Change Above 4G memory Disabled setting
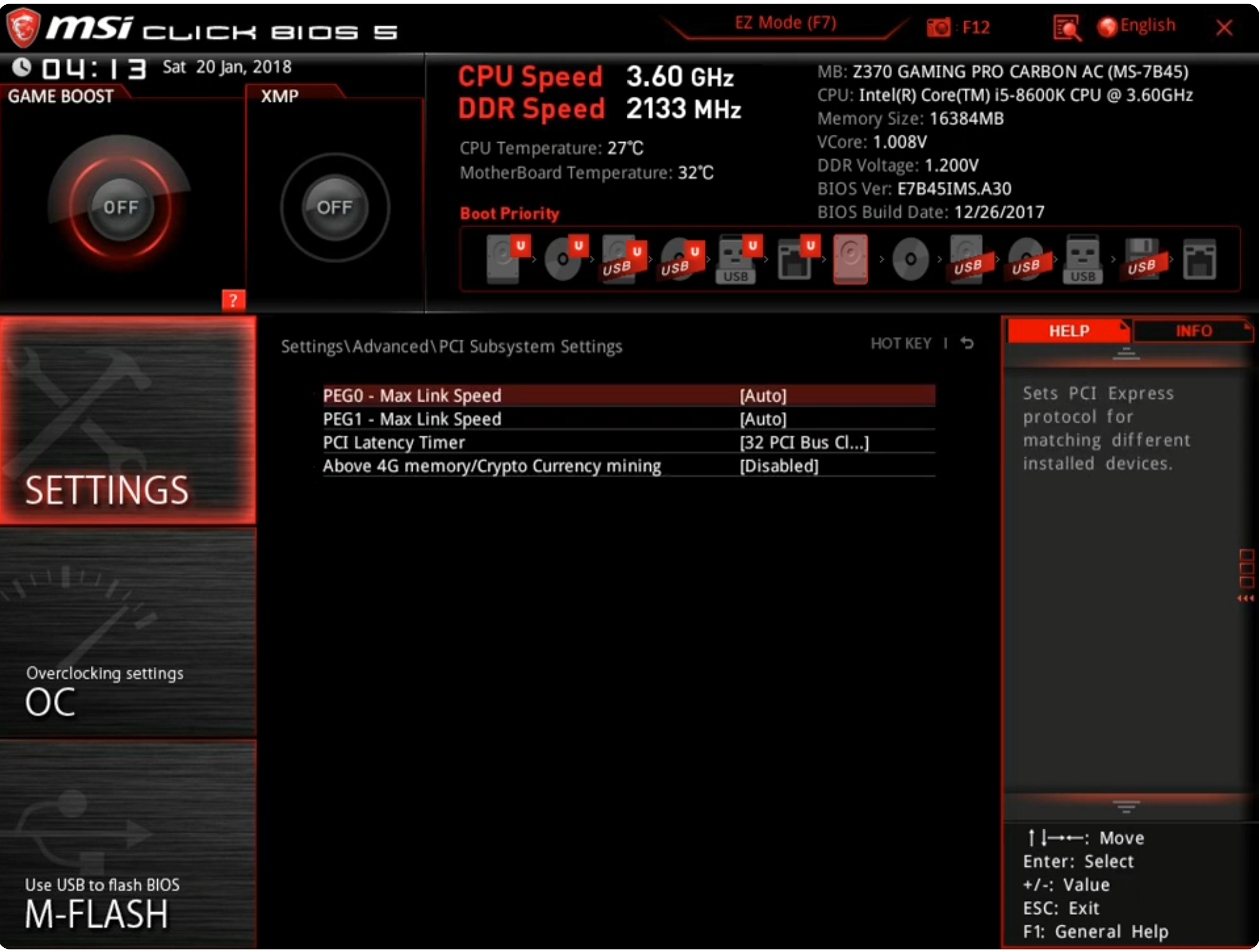 (x=778, y=466)
